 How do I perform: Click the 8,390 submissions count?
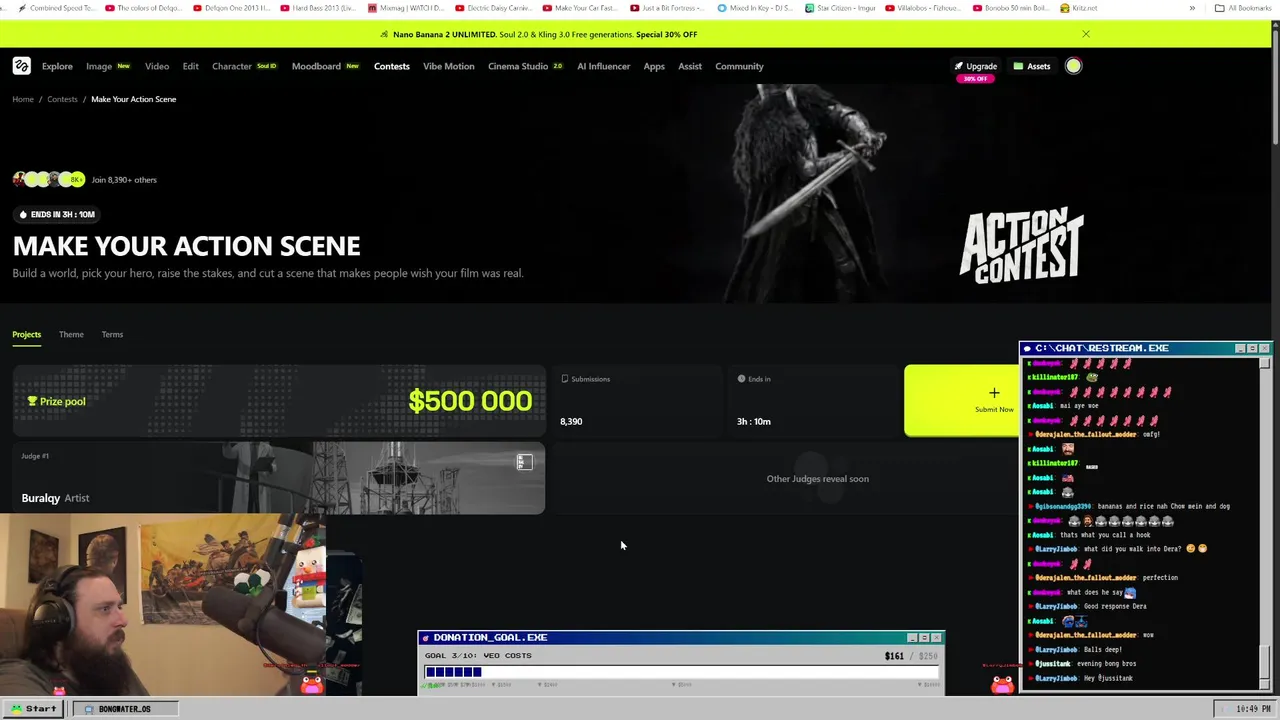571,421
